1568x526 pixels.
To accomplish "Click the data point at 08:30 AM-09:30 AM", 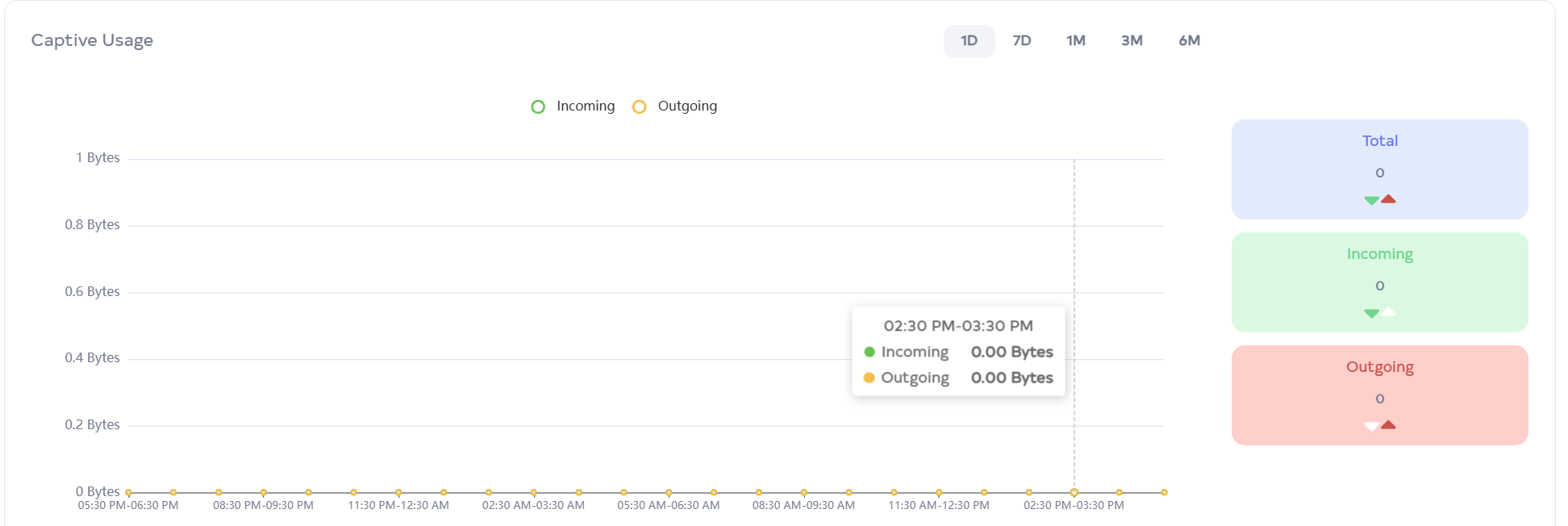I will [803, 492].
